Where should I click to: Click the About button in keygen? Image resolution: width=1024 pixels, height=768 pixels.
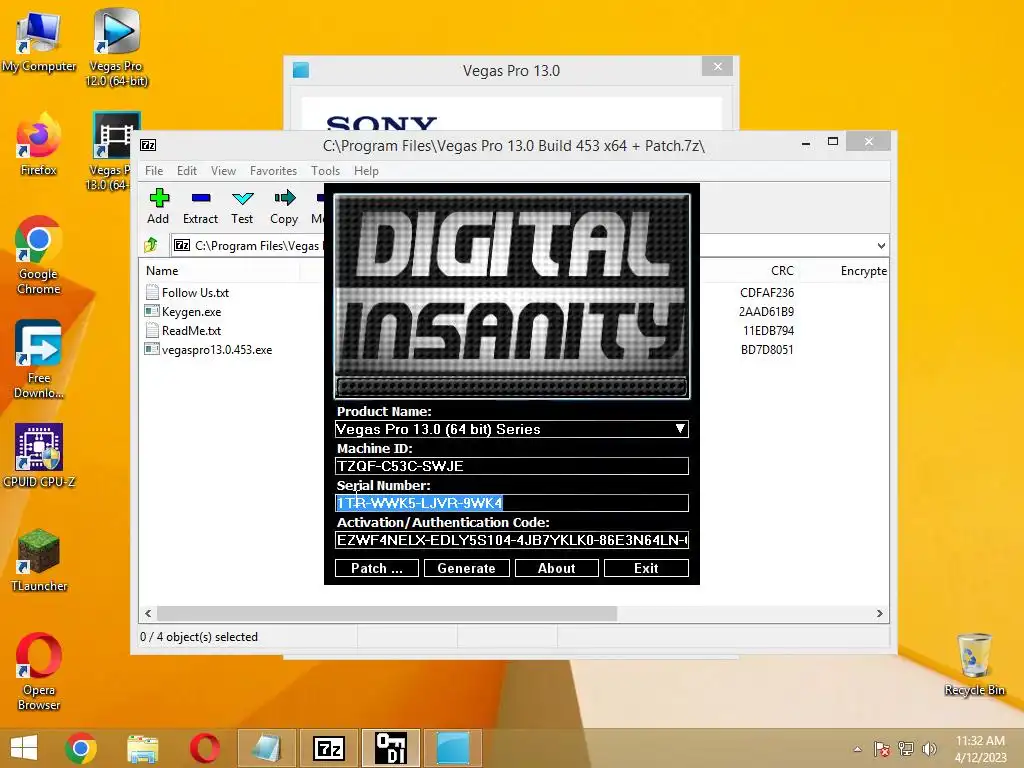556,568
